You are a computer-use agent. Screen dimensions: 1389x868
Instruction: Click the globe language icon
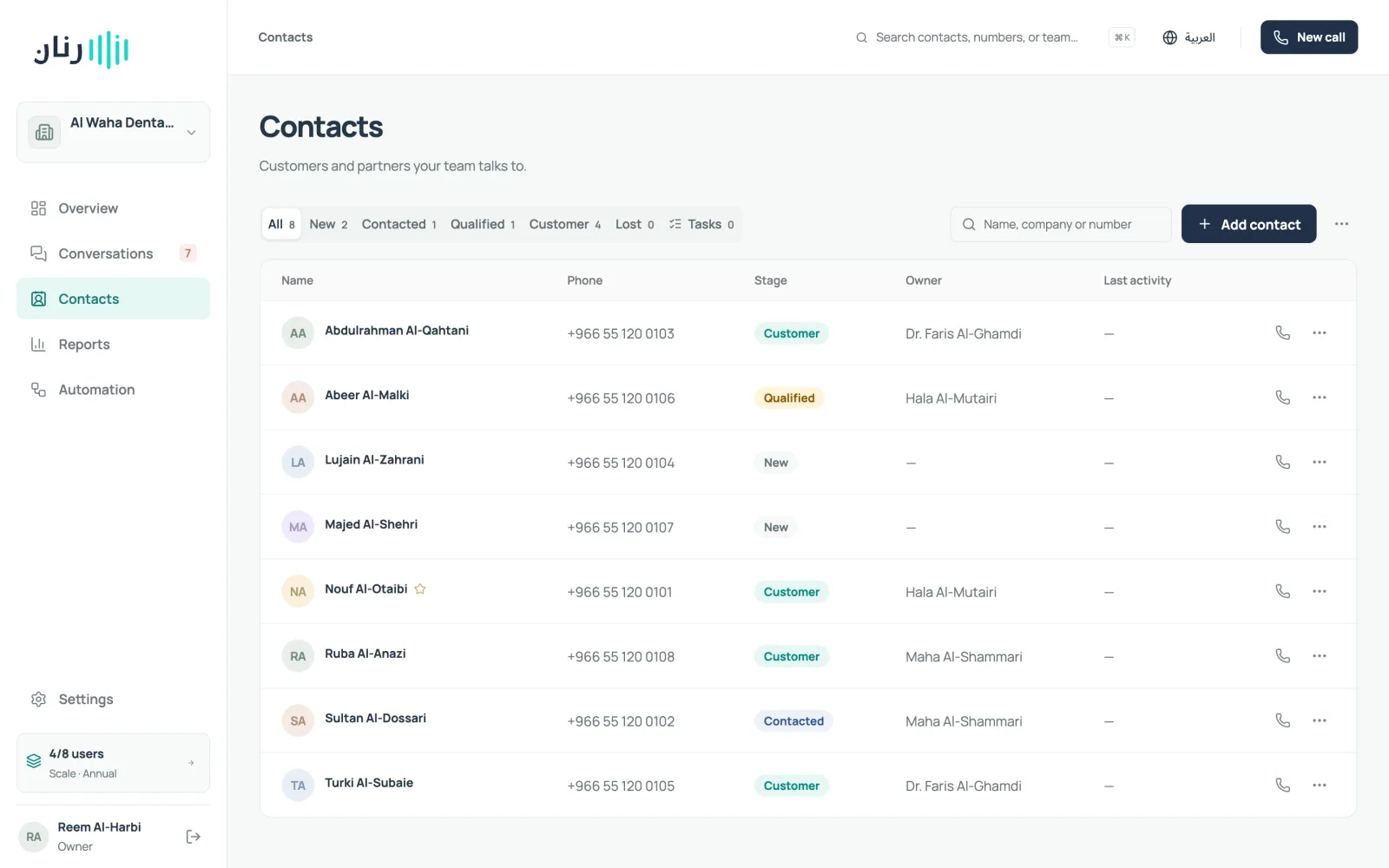pyautogui.click(x=1169, y=37)
